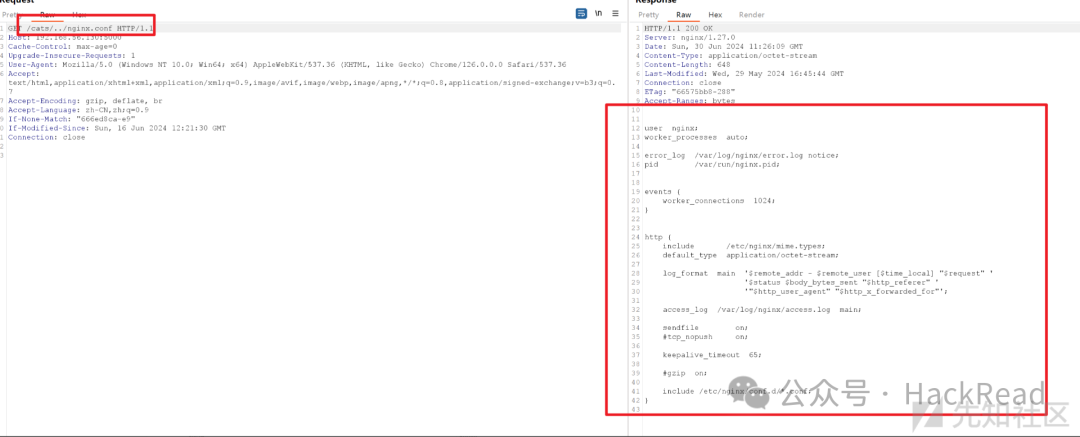This screenshot has height=437, width=1080.
Task: Click the text/html,application/xhtml+xml accept value line
Action: (312, 82)
